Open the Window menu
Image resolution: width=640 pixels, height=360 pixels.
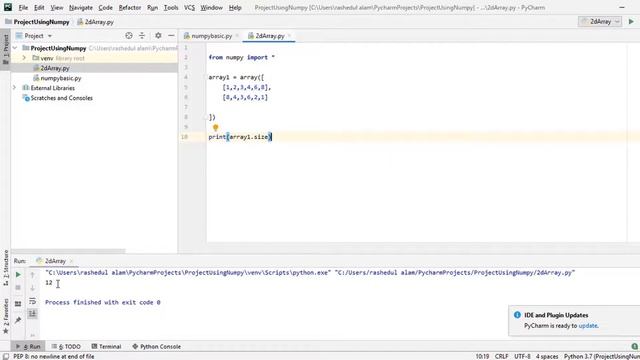click(x=211, y=8)
